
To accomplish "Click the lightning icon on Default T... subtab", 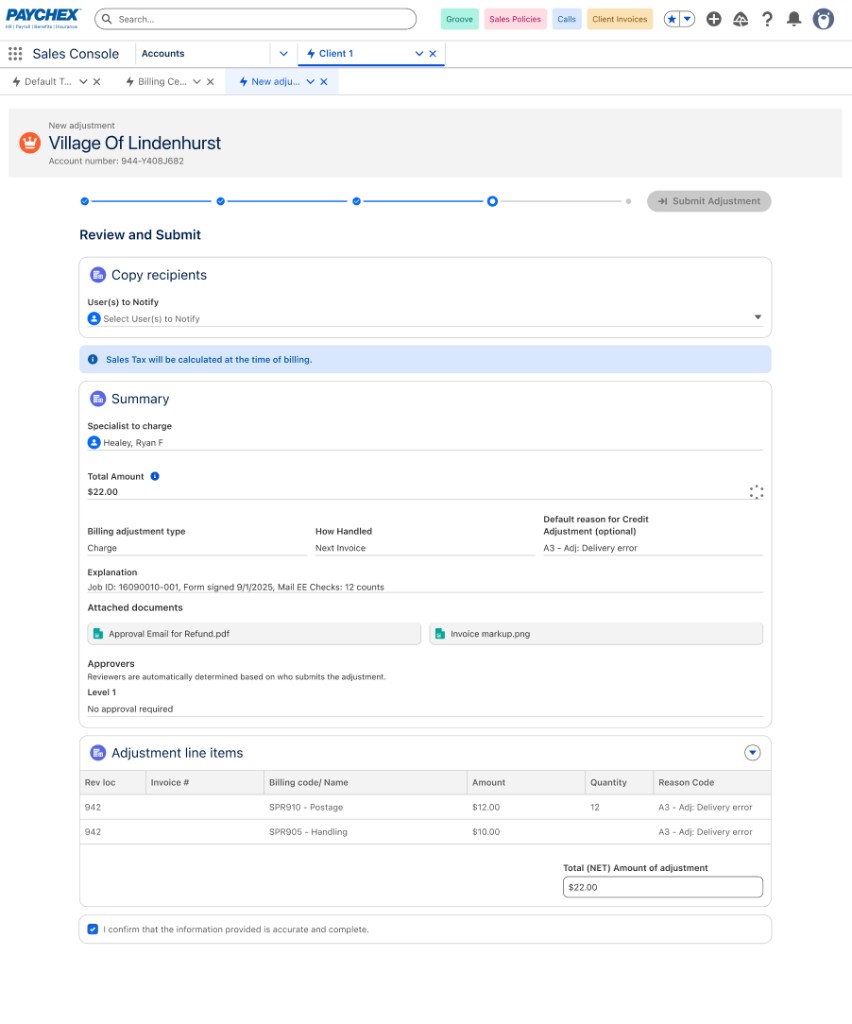I will 16,82.
